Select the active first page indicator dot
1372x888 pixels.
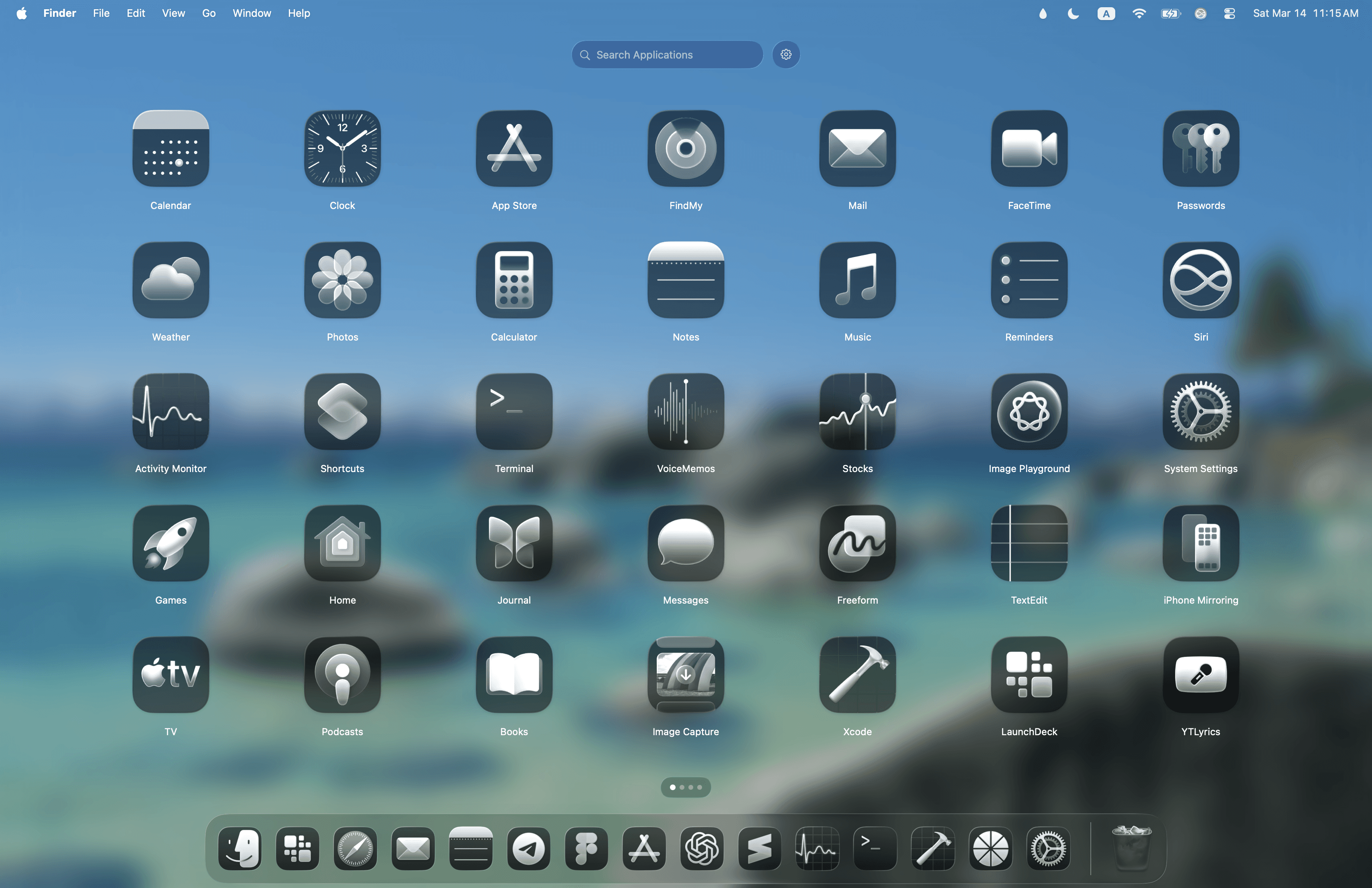(x=673, y=787)
